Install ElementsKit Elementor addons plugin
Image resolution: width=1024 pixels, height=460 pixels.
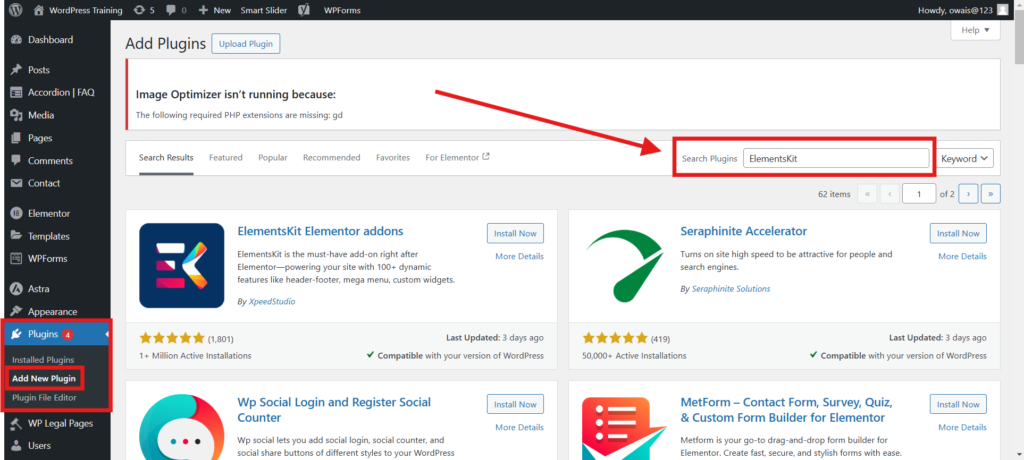pyautogui.click(x=515, y=233)
